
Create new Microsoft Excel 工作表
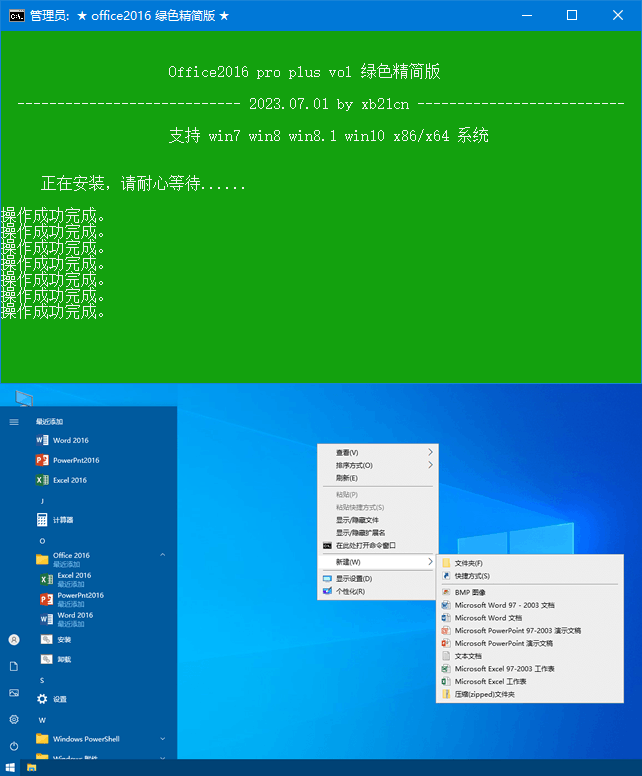(x=530, y=681)
